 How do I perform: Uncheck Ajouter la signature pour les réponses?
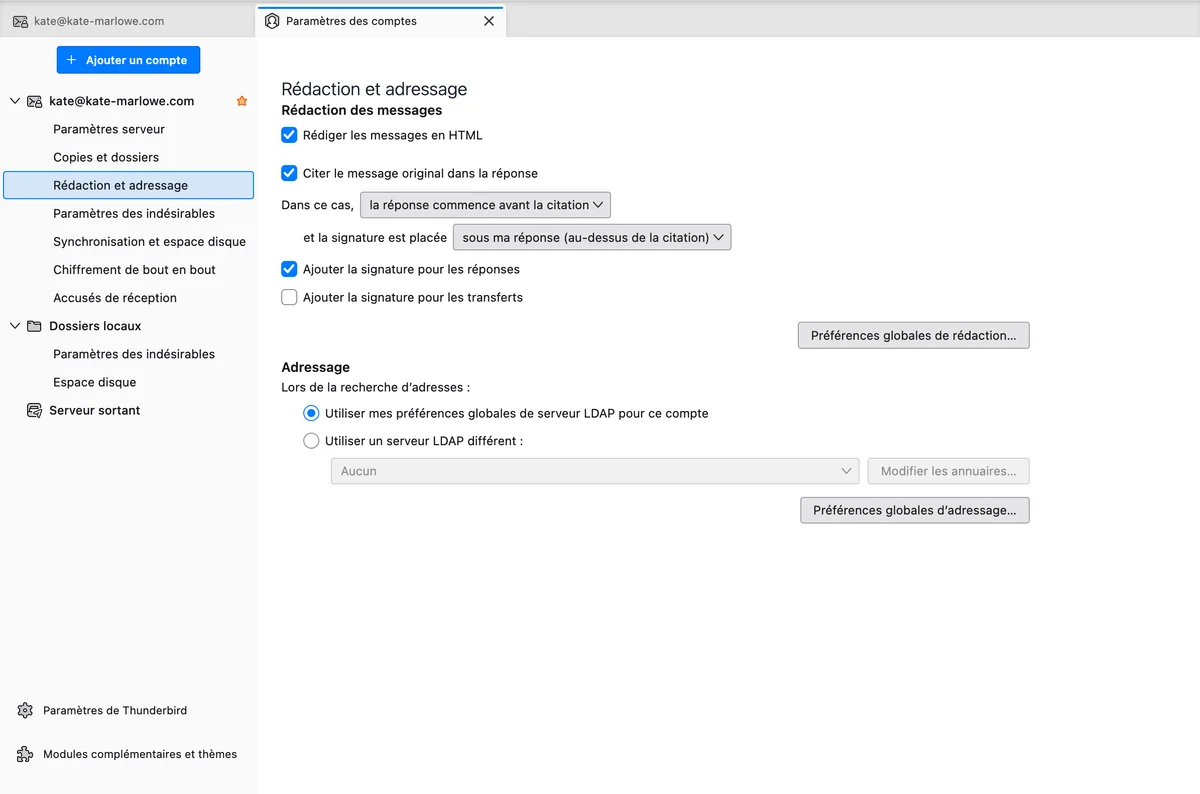click(x=289, y=269)
